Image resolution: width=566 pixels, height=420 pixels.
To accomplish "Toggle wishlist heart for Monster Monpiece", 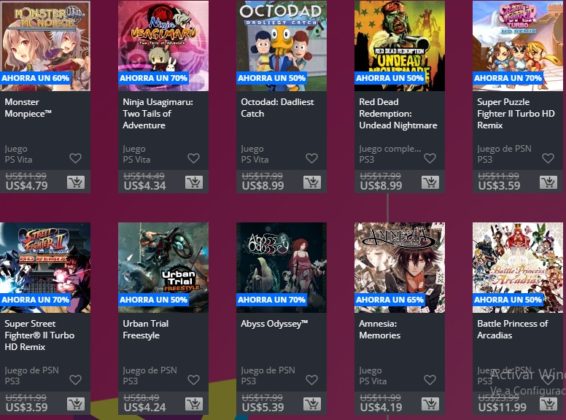I will click(x=75, y=158).
